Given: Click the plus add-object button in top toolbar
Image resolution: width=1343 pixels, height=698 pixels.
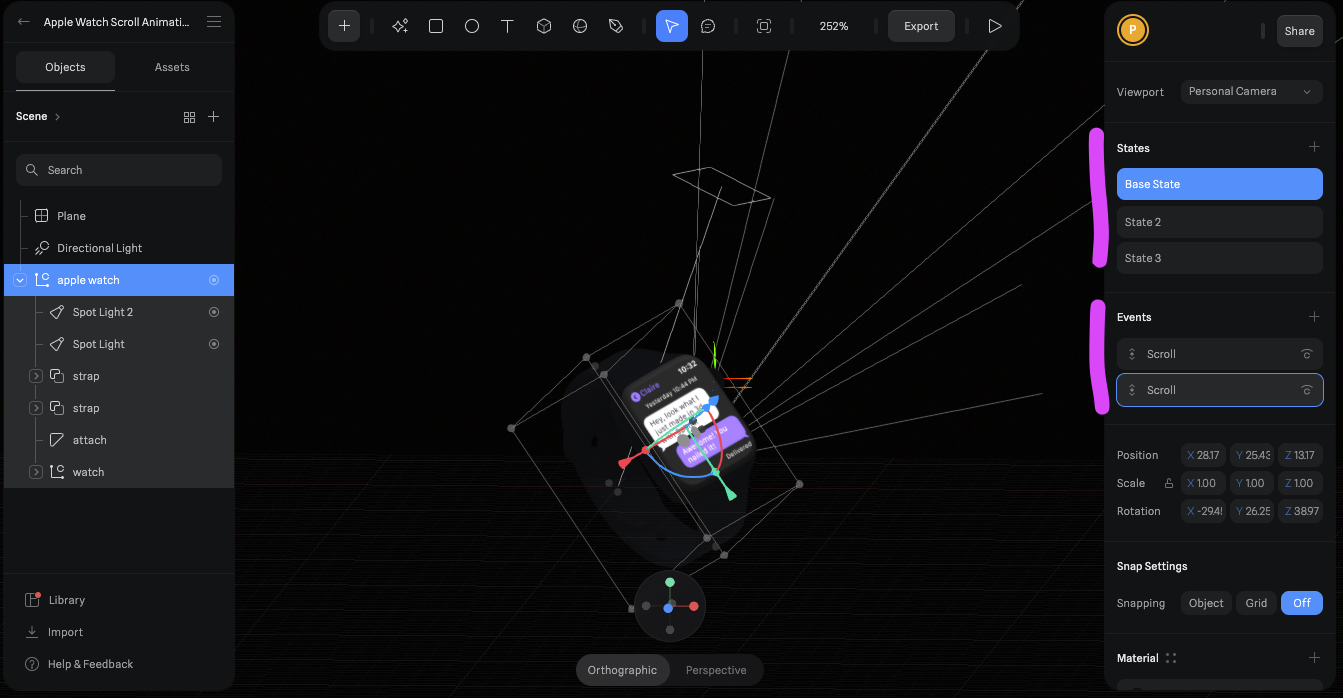Looking at the screenshot, I should [x=344, y=26].
